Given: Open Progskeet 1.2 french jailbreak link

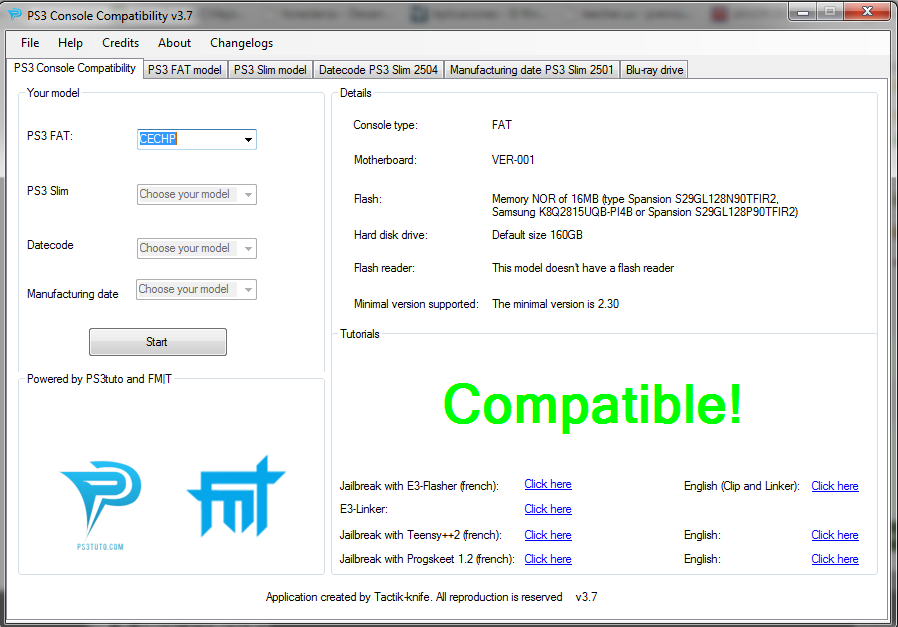Looking at the screenshot, I should [x=548, y=559].
